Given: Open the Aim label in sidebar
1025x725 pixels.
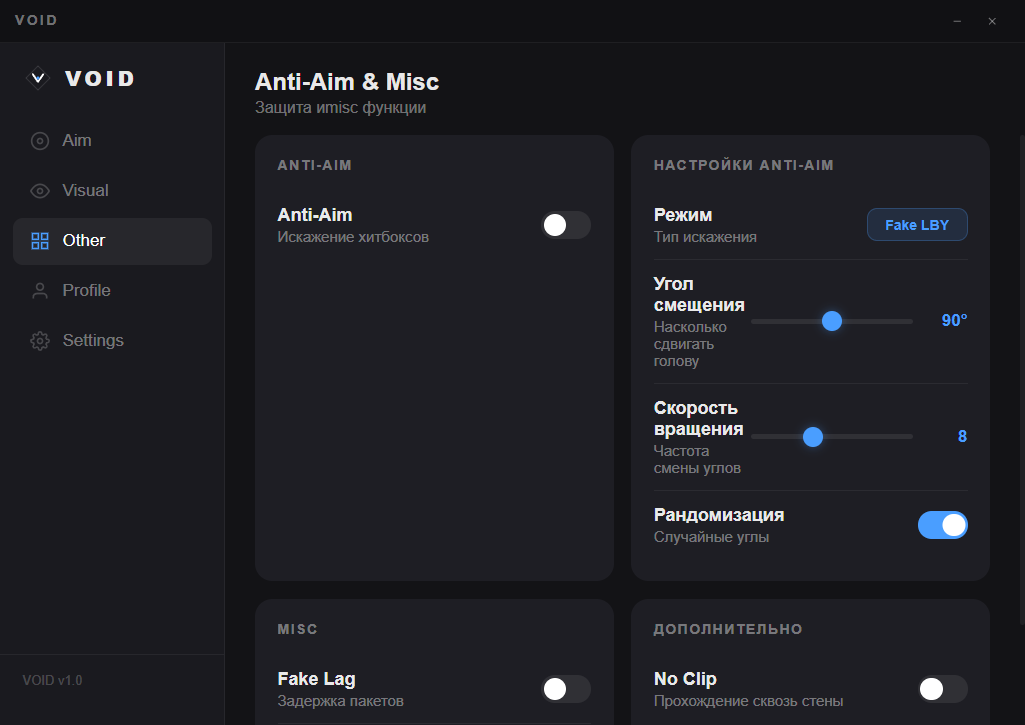Looking at the screenshot, I should click(x=76, y=141).
